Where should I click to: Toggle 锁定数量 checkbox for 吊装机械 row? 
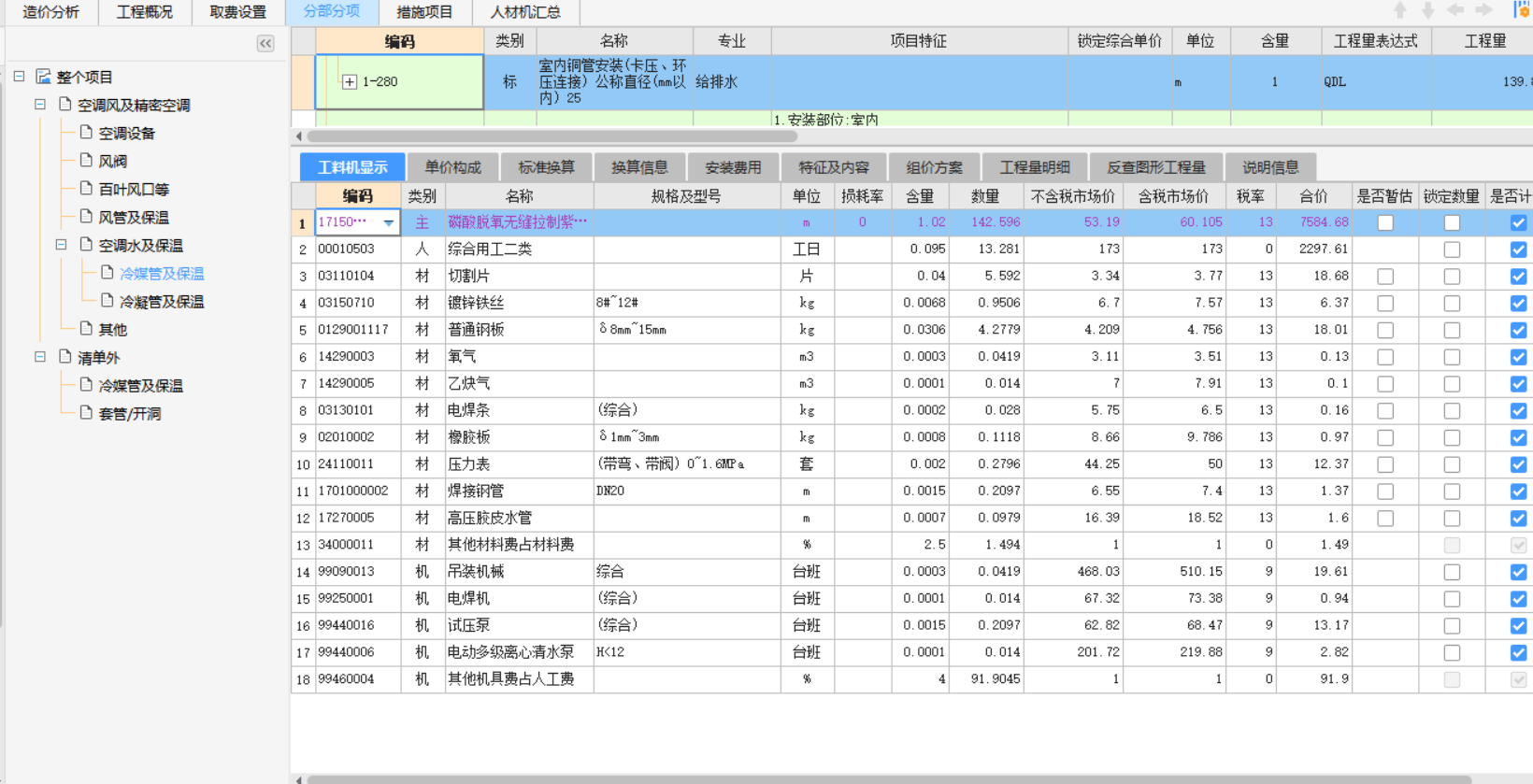pos(1452,572)
